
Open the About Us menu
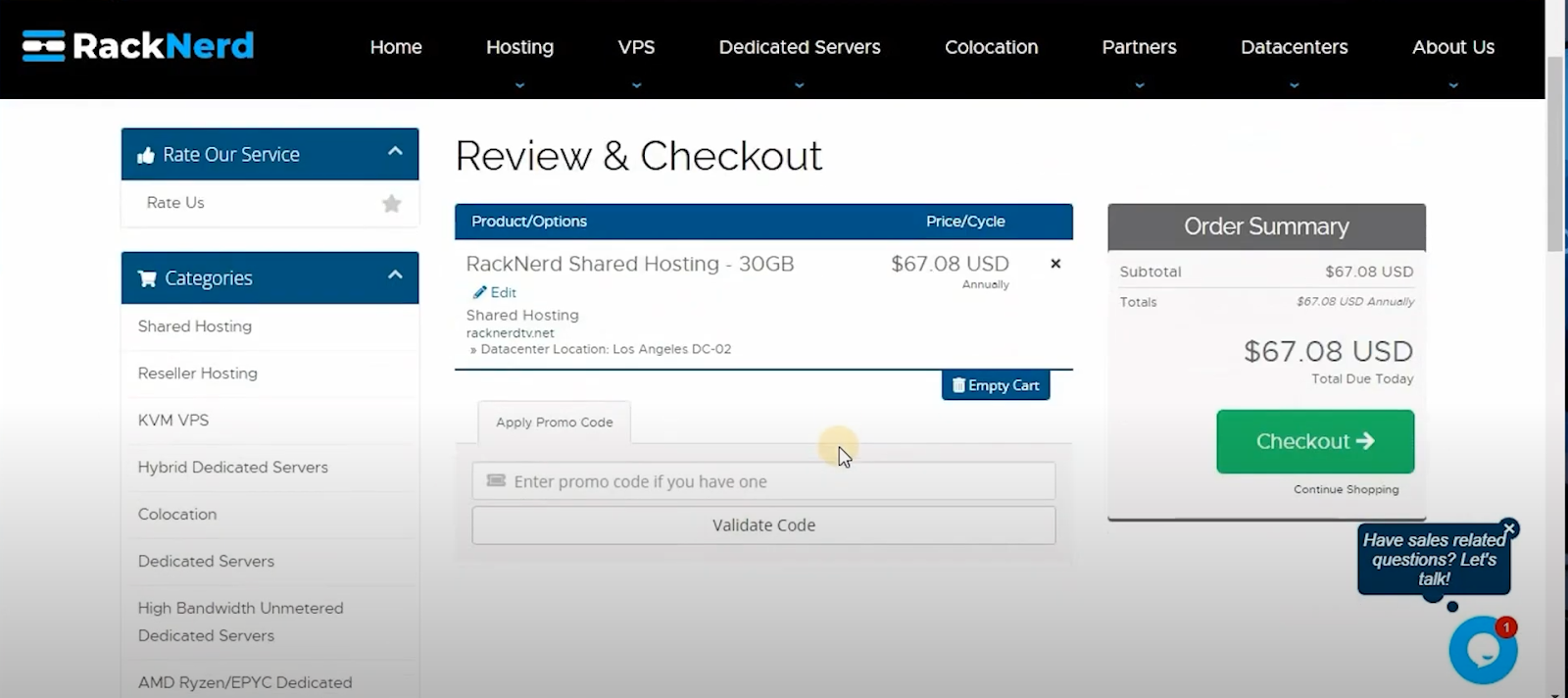click(1453, 47)
